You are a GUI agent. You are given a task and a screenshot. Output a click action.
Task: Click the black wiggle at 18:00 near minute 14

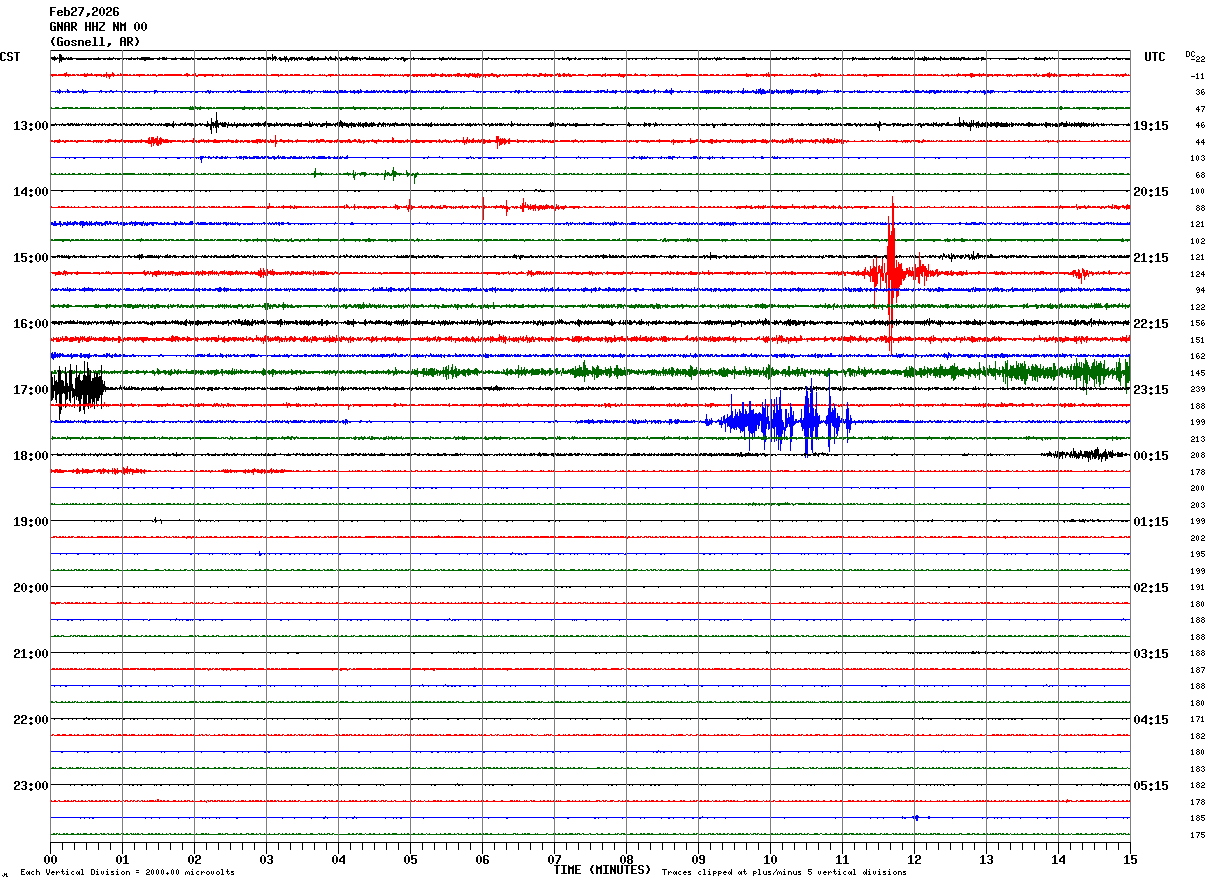(1085, 454)
